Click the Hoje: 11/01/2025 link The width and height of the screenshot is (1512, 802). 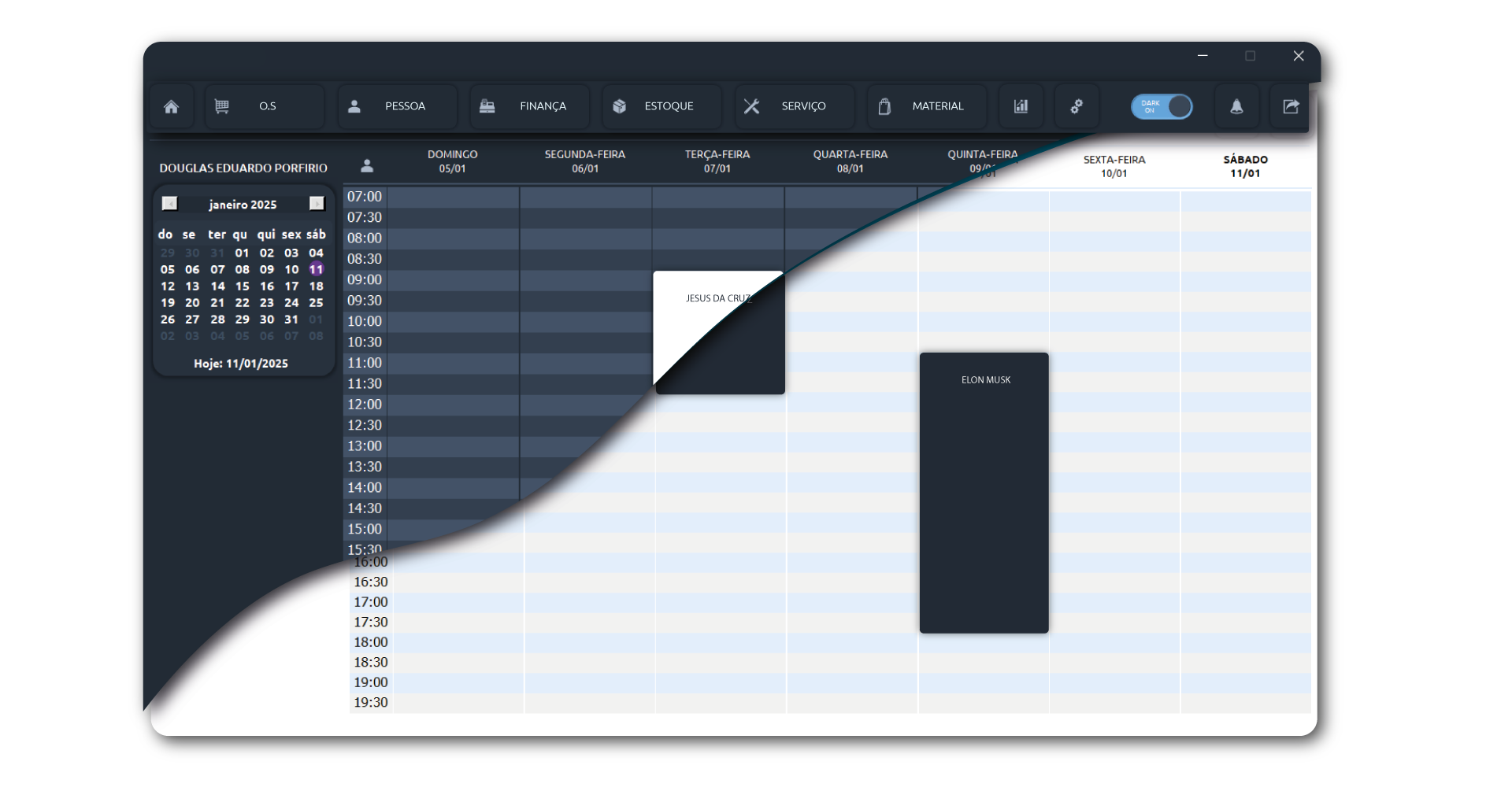241,364
